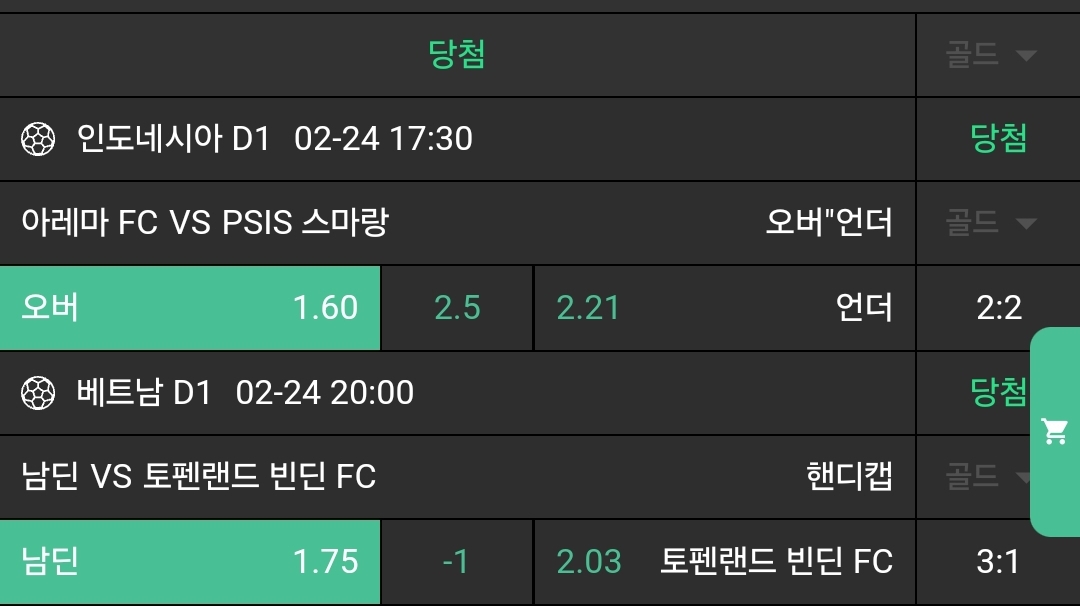Toggle the 오버 1.60 bet selection
The width and height of the screenshot is (1080, 606).
click(x=190, y=308)
